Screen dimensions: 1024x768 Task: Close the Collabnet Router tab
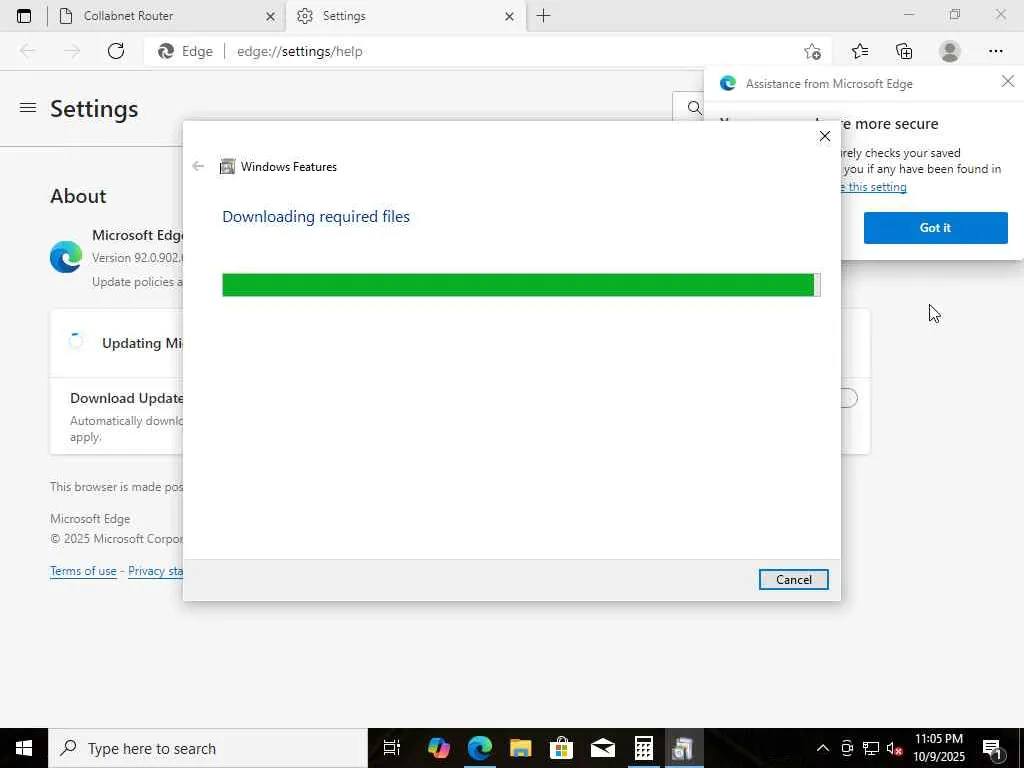point(270,16)
